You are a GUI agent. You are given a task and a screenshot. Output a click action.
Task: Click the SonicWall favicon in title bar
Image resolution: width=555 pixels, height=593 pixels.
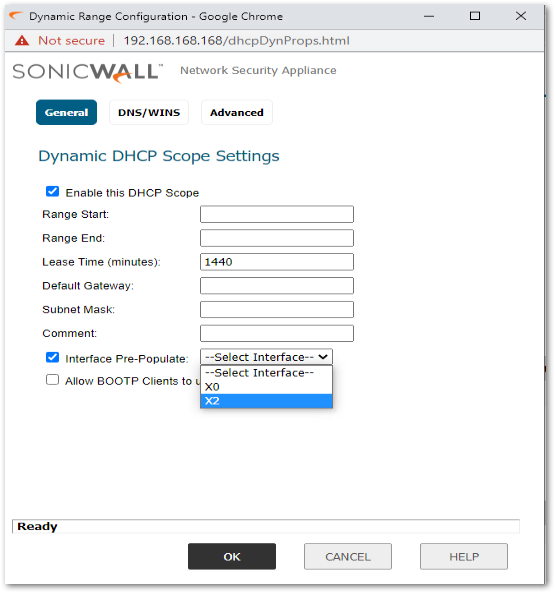tap(16, 16)
